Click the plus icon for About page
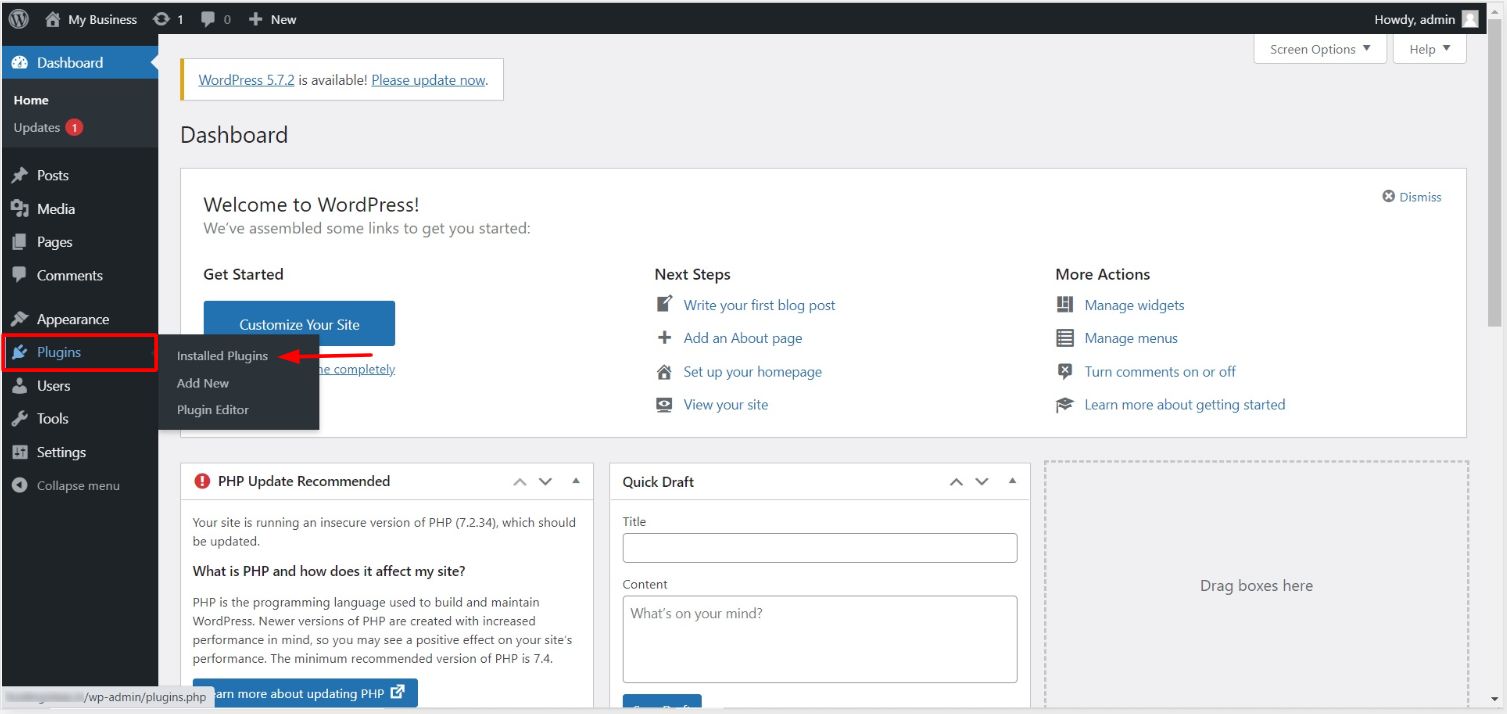 click(x=664, y=338)
